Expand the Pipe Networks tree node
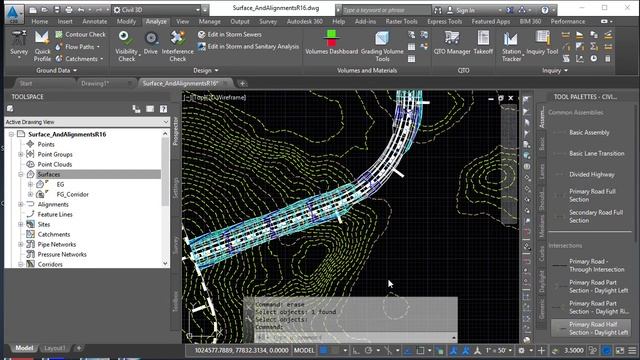This screenshot has height=360, width=640. pyautogui.click(x=20, y=244)
